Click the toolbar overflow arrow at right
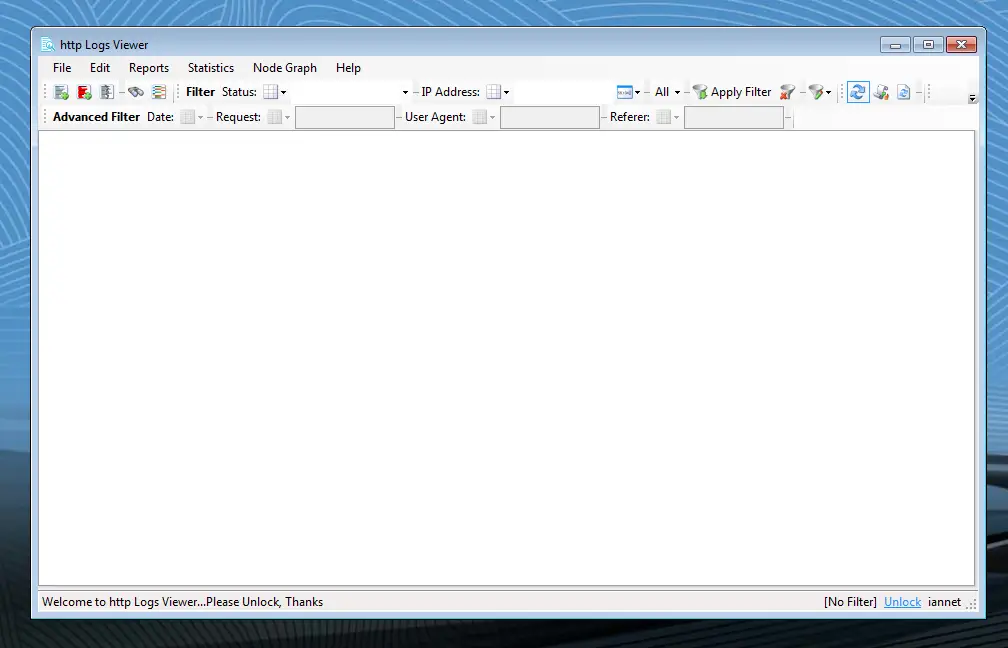The width and height of the screenshot is (1008, 648). pyautogui.click(x=972, y=96)
